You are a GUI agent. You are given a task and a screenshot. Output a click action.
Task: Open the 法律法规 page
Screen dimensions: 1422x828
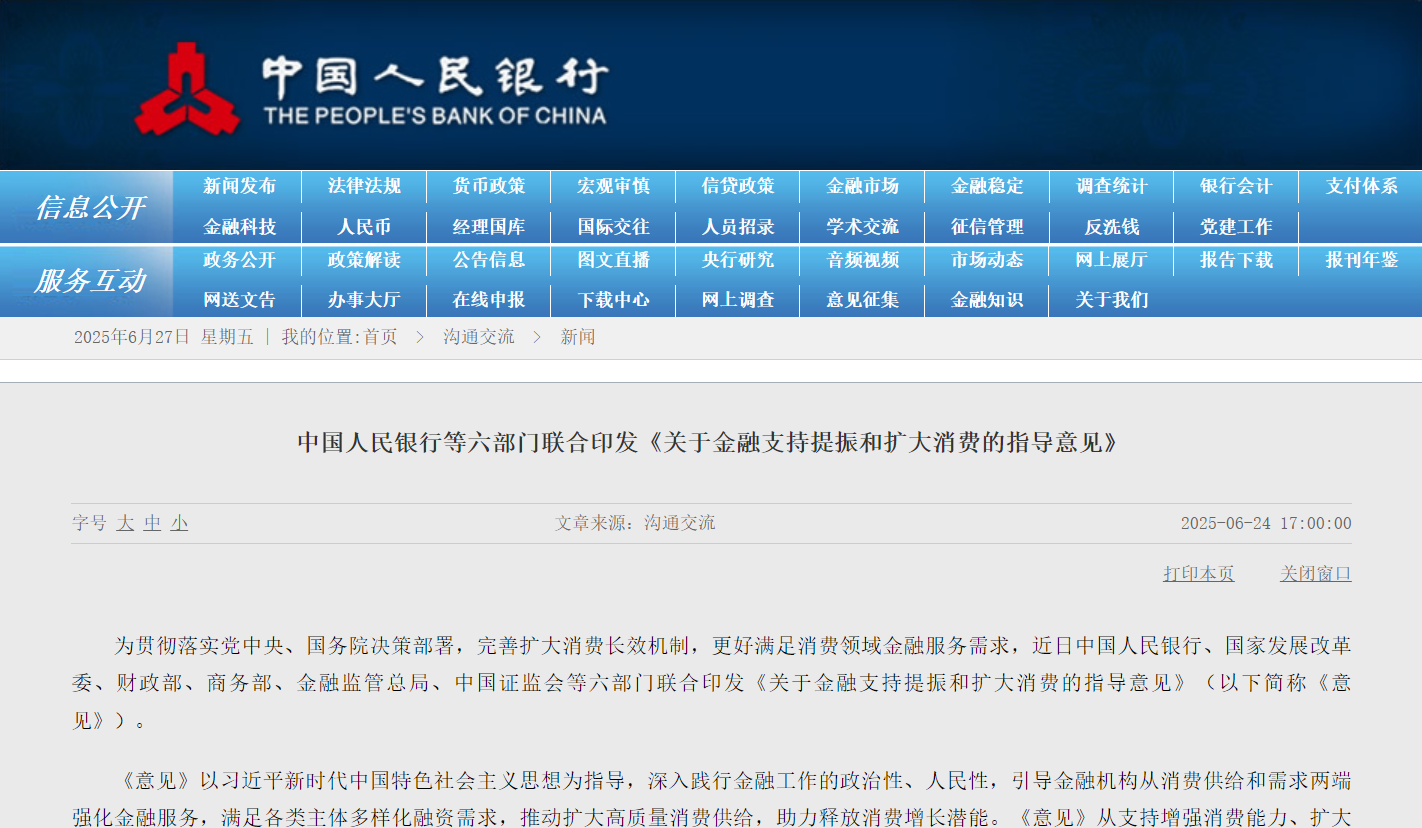tap(362, 186)
